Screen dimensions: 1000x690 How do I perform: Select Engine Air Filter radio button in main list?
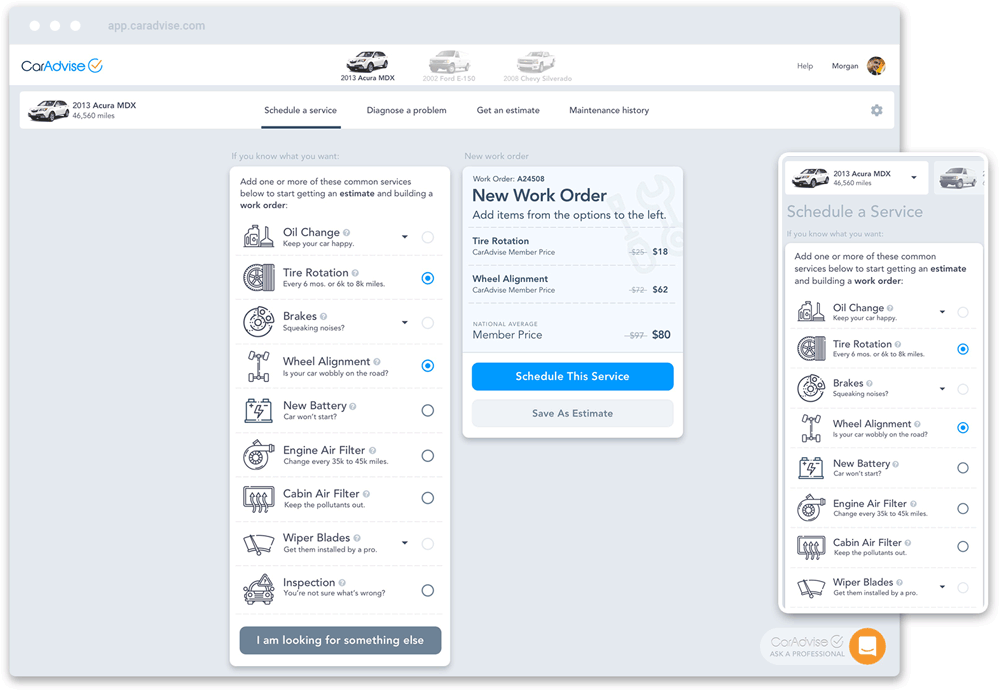click(428, 456)
